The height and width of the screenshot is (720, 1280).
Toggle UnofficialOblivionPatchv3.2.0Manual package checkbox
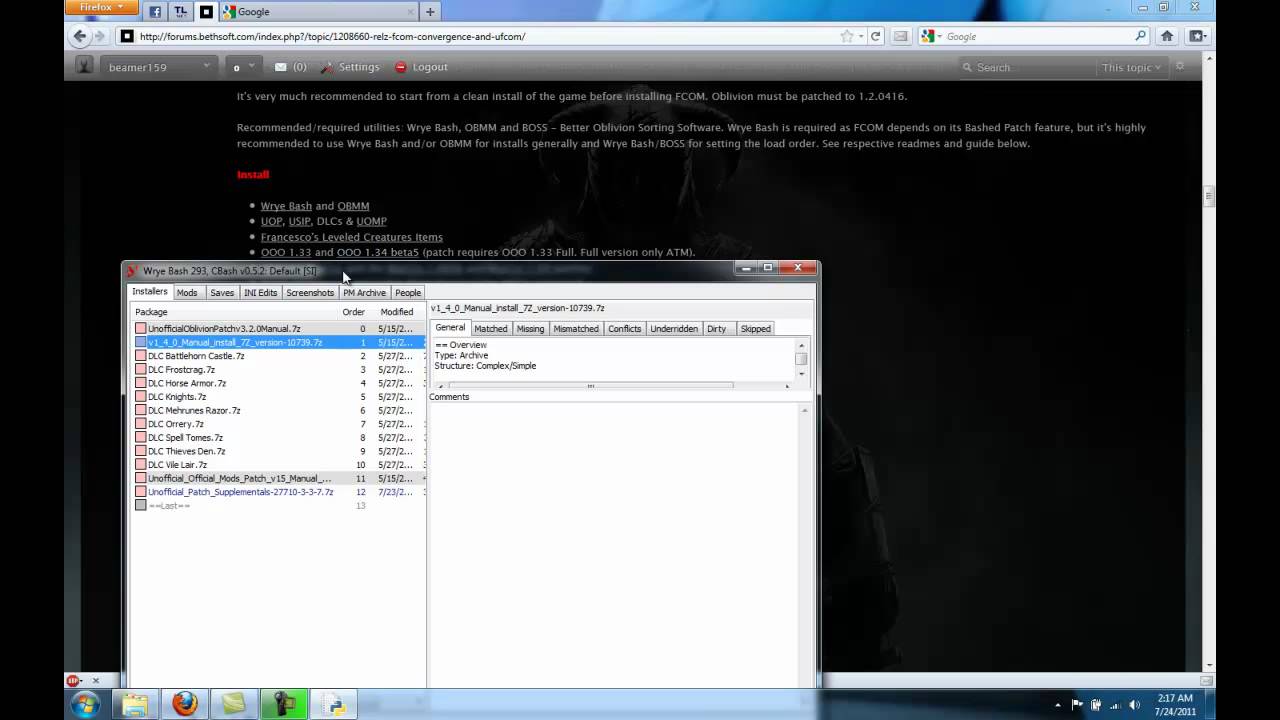[x=141, y=328]
